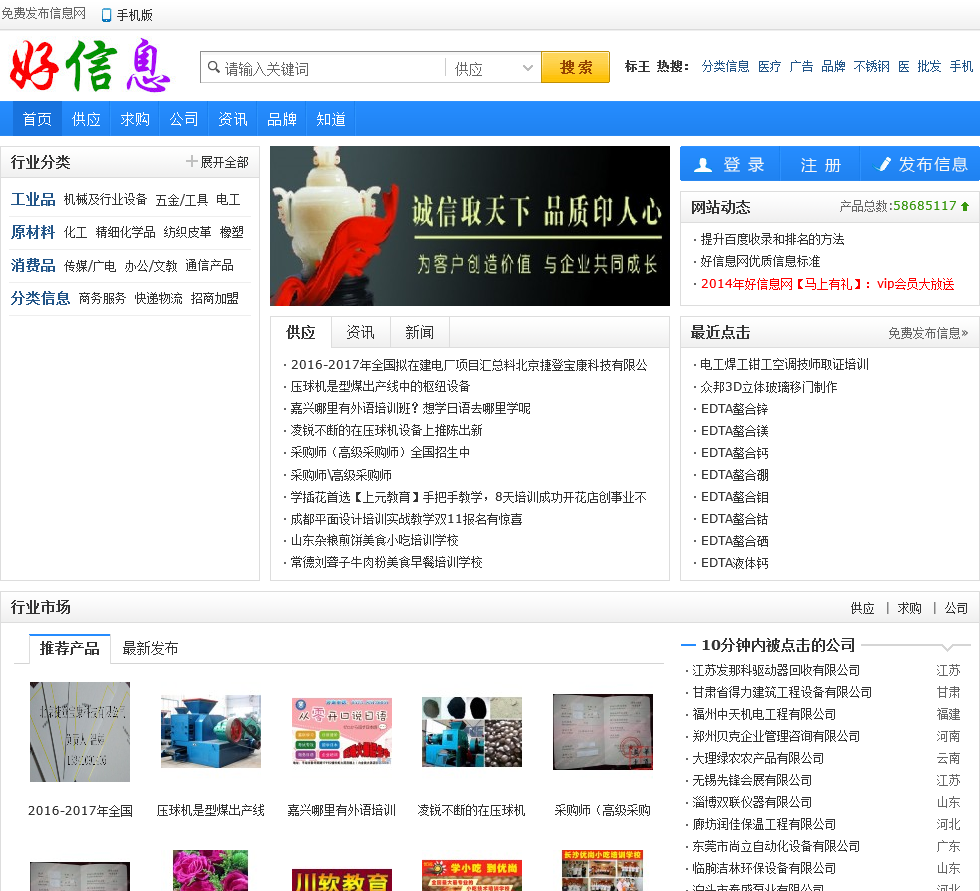This screenshot has height=891, width=980.
Task: Switch to the 最新发布 tab
Action: pyautogui.click(x=150, y=649)
